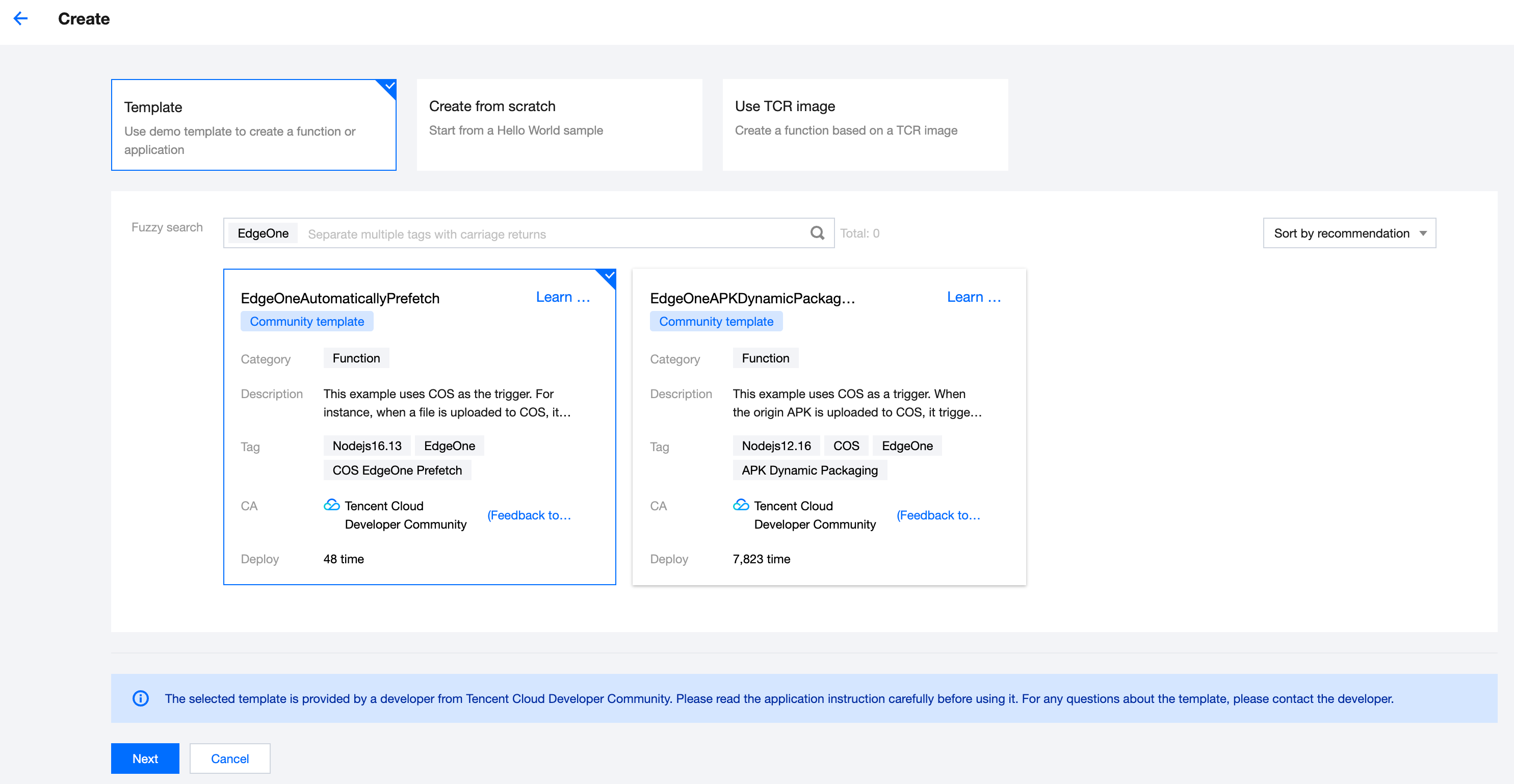The height and width of the screenshot is (784, 1514).
Task: Click checkmark corner on EdgeOneAutomaticallyPrefetch card
Action: [x=609, y=276]
